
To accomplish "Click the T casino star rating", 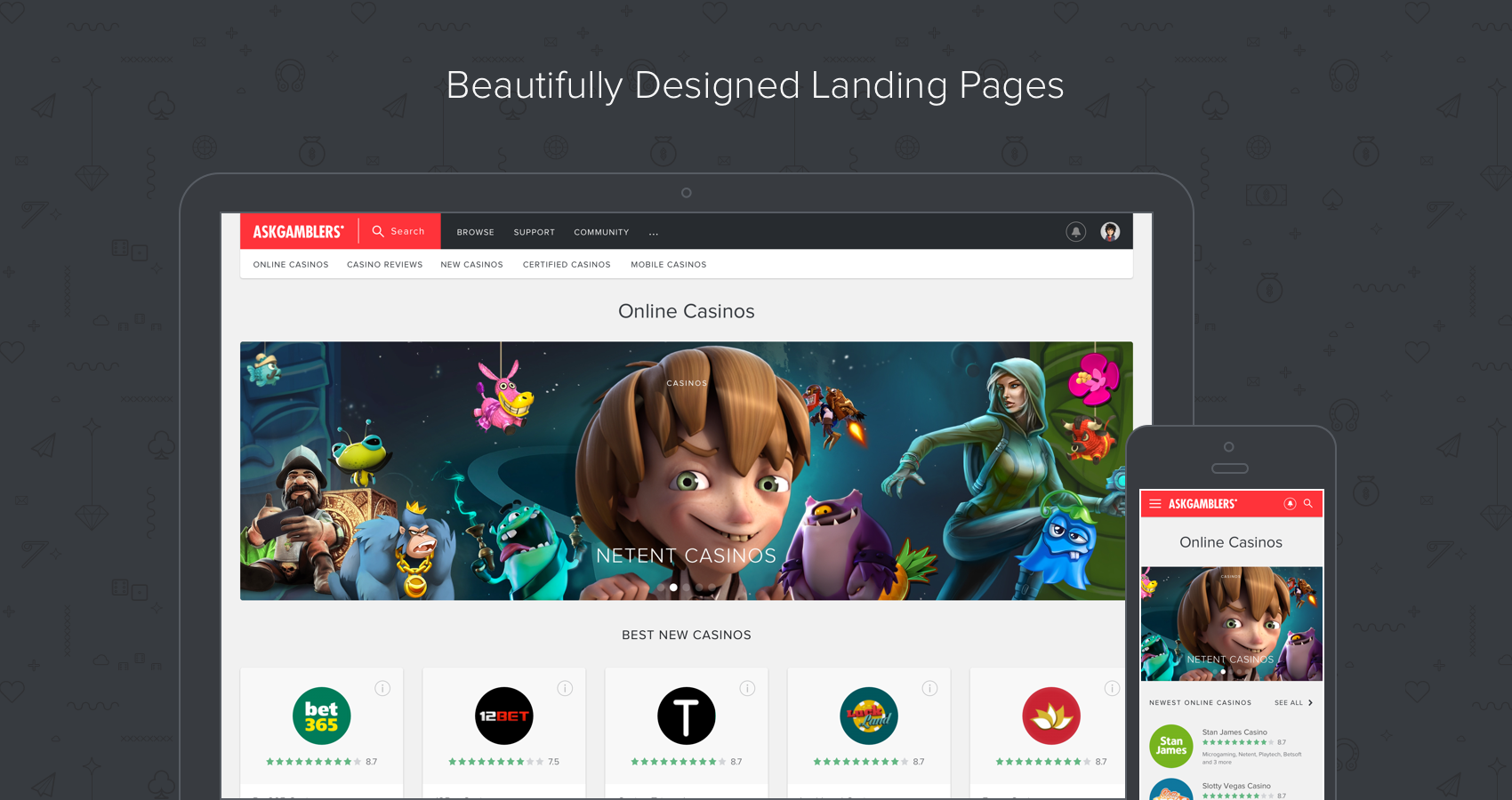I will [686, 762].
